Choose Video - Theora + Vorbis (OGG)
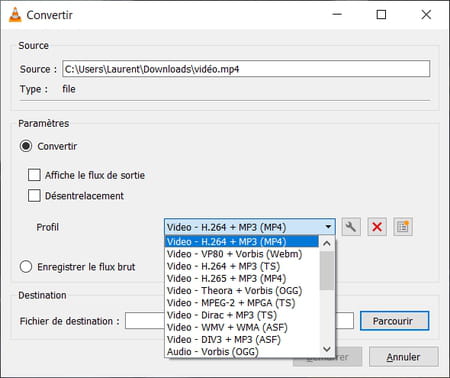 click(241, 291)
